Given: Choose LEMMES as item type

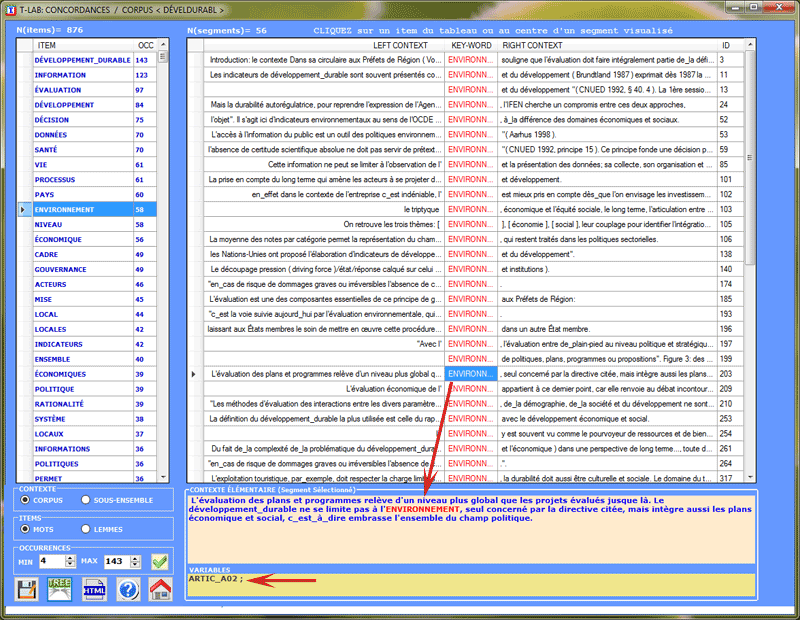Looking at the screenshot, I should point(85,529).
